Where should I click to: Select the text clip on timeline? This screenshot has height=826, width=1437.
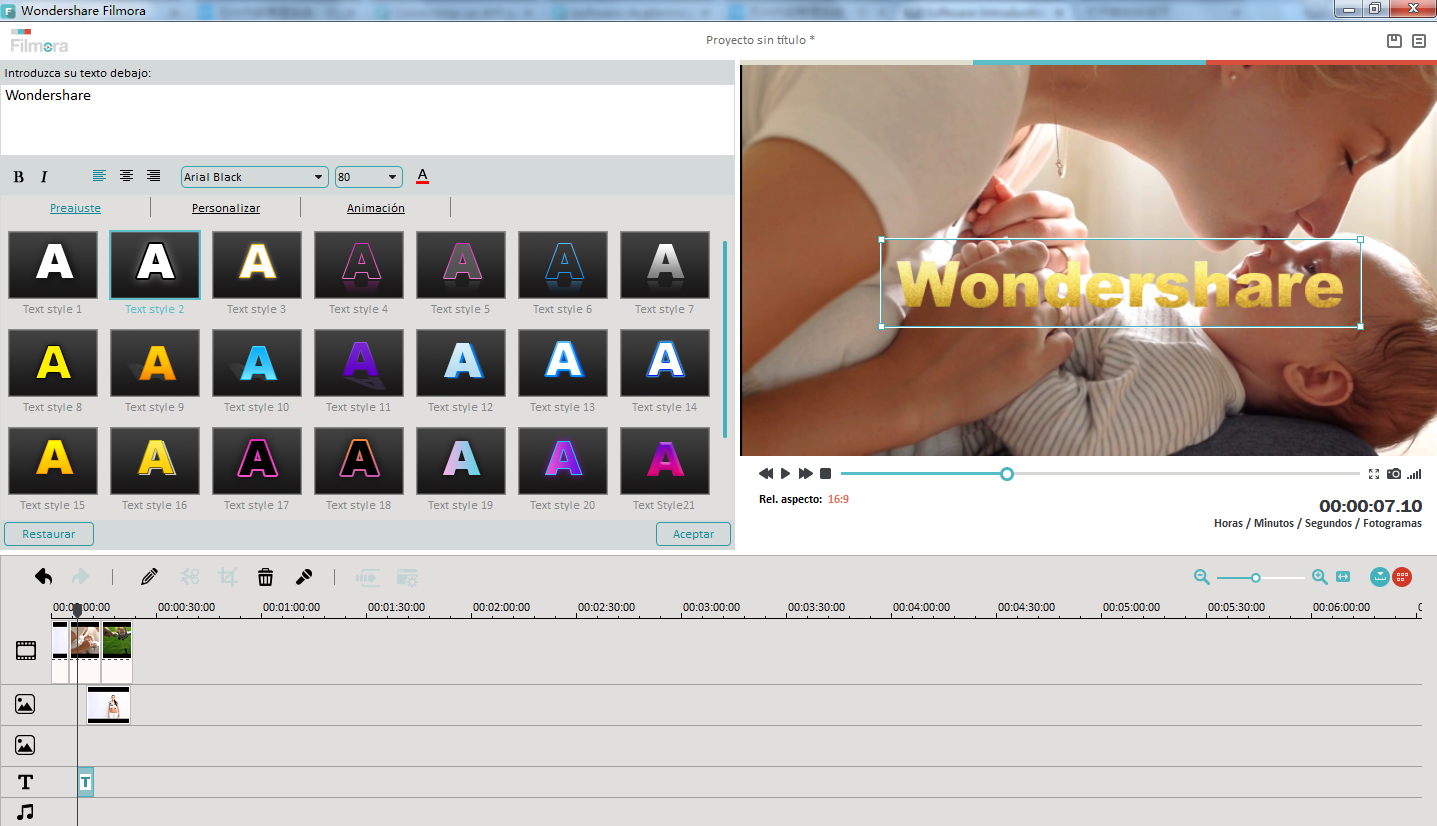[85, 782]
